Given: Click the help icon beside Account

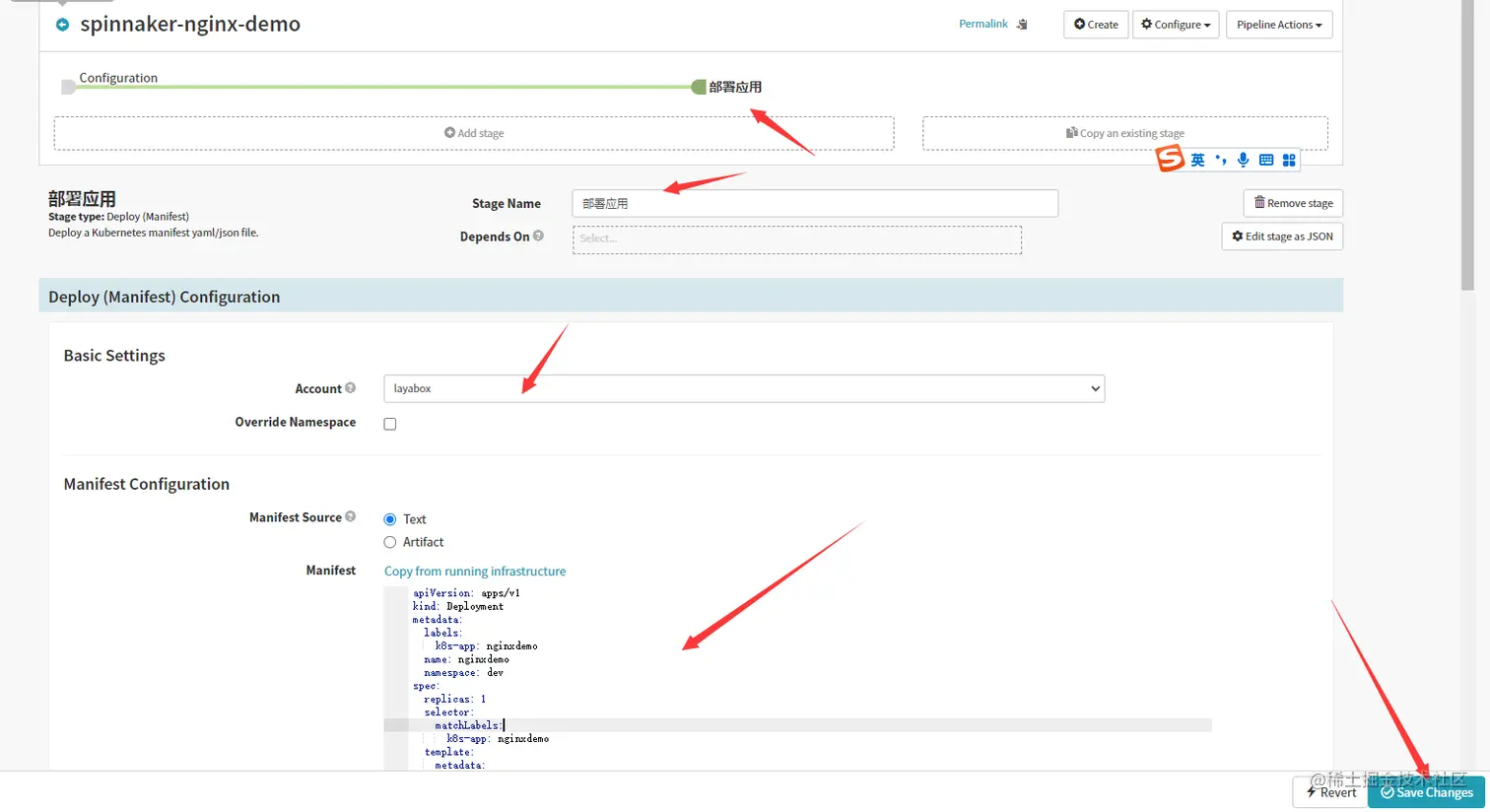Looking at the screenshot, I should tap(350, 388).
